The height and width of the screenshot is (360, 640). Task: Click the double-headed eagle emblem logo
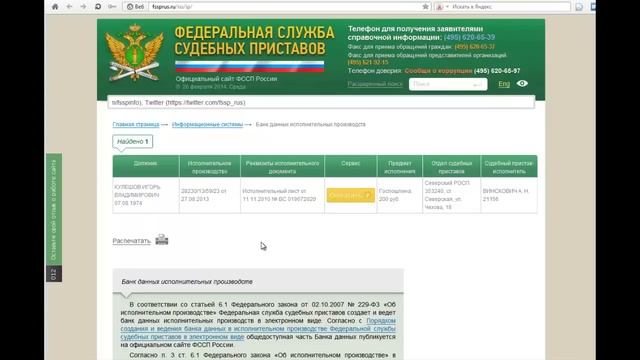[134, 52]
